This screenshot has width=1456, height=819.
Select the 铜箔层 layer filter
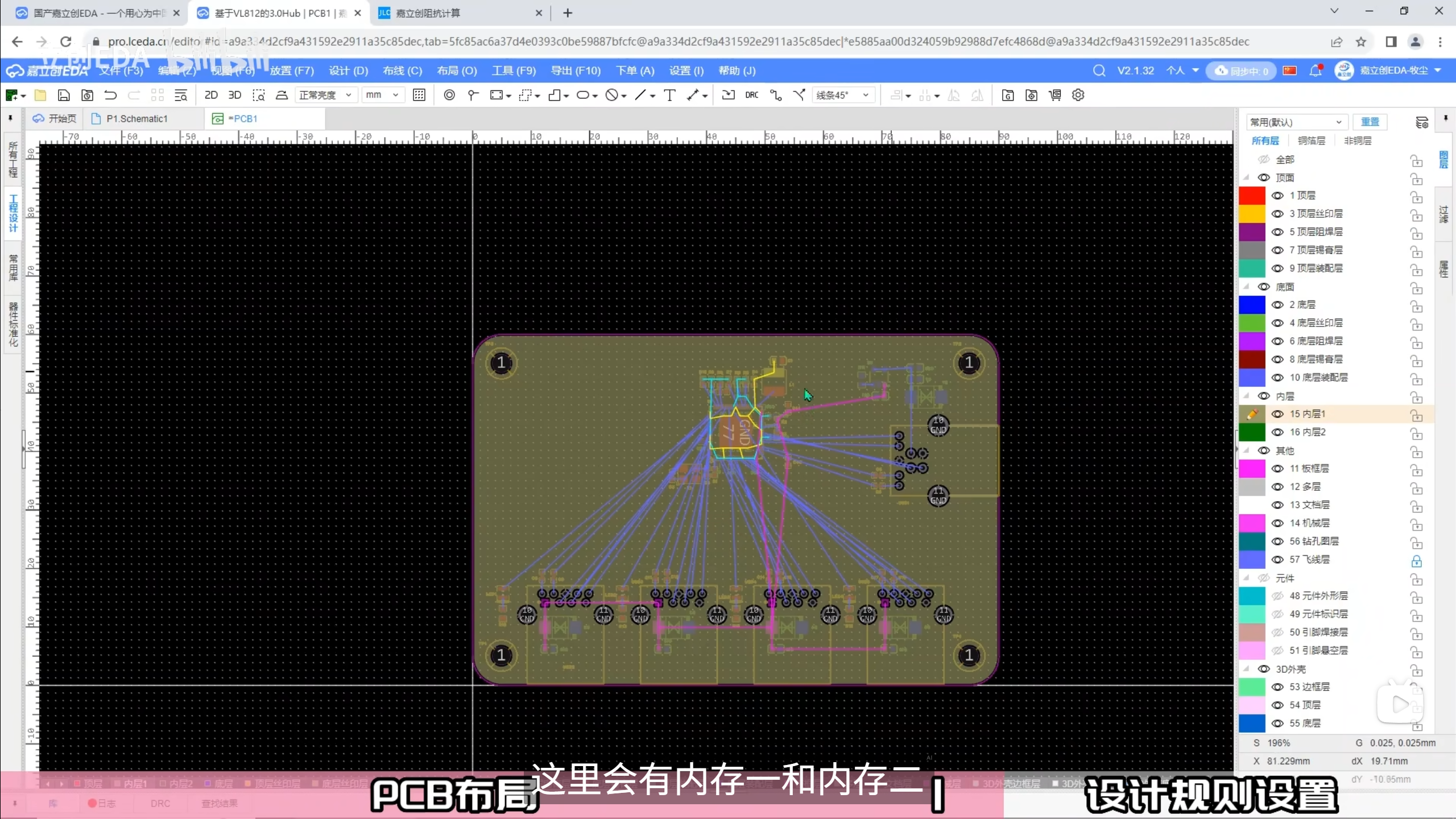pyautogui.click(x=1311, y=140)
